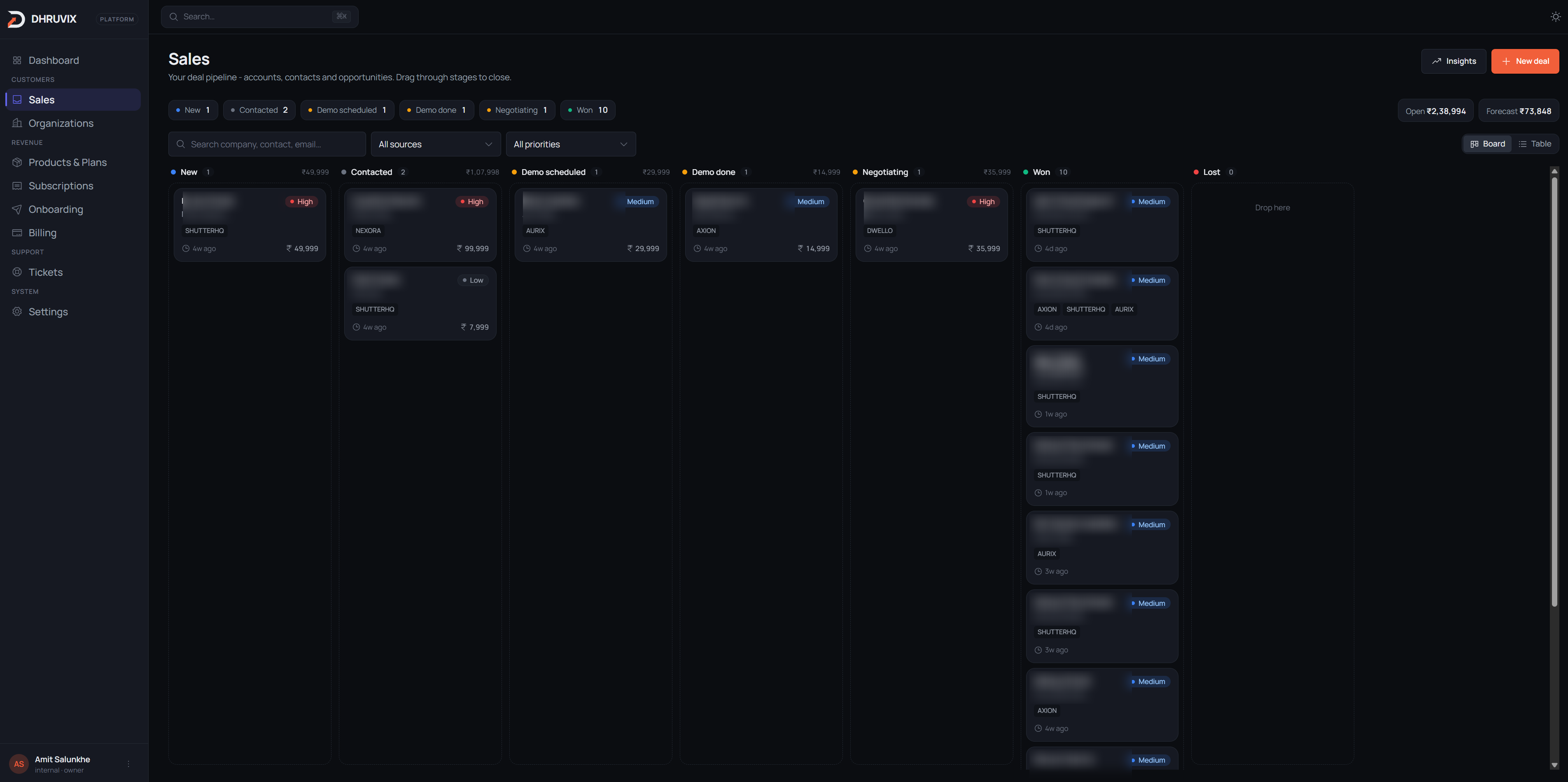Filter by Demo done stage chip
The width and height of the screenshot is (1568, 782).
pyautogui.click(x=436, y=110)
